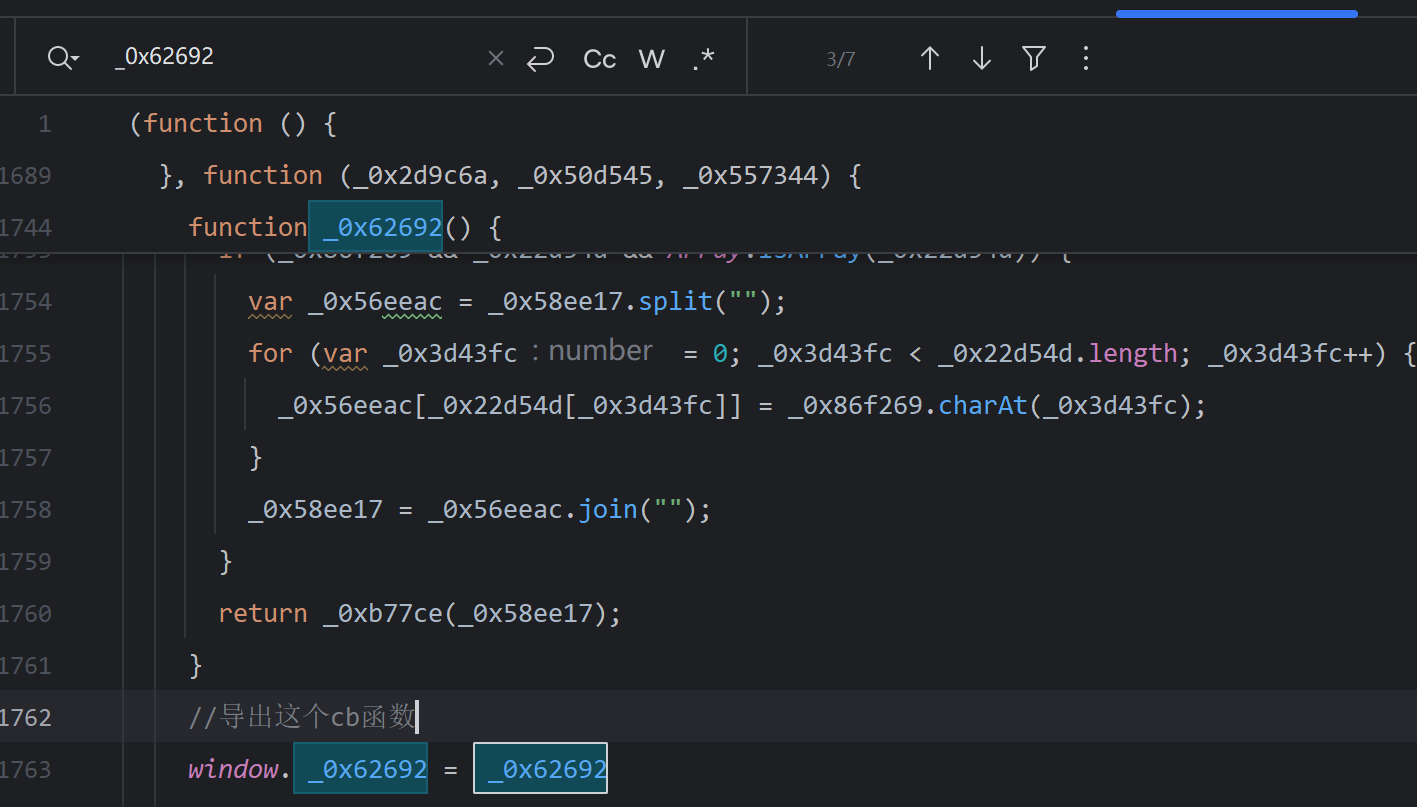Click variable _0x56eeac on line 1754
The image size is (1417, 807).
(375, 302)
